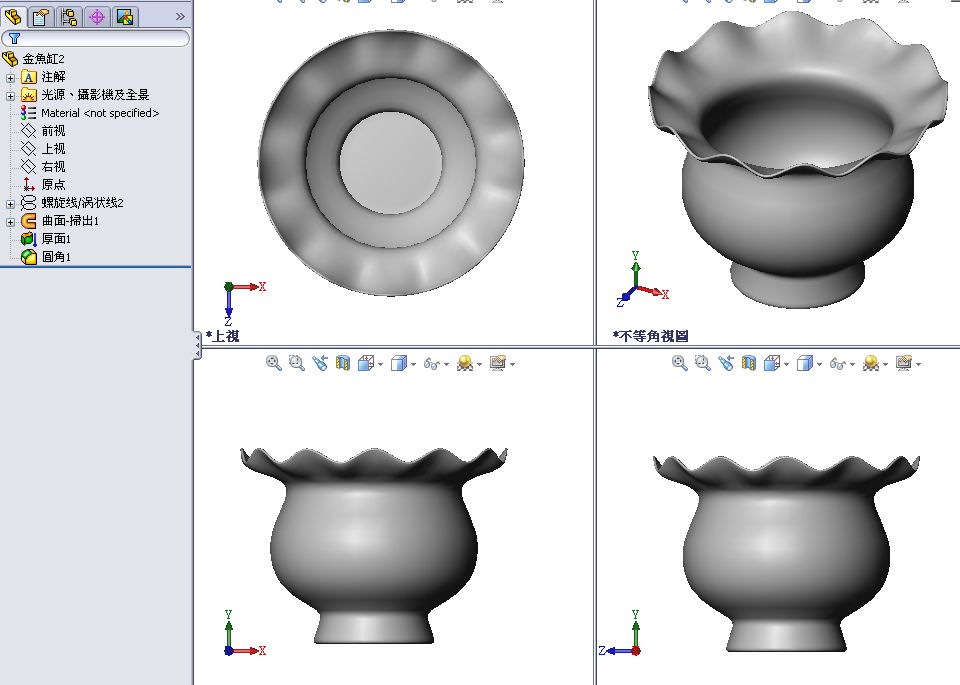Click Zoom to Area in the front view toolbar

pyautogui.click(x=296, y=364)
